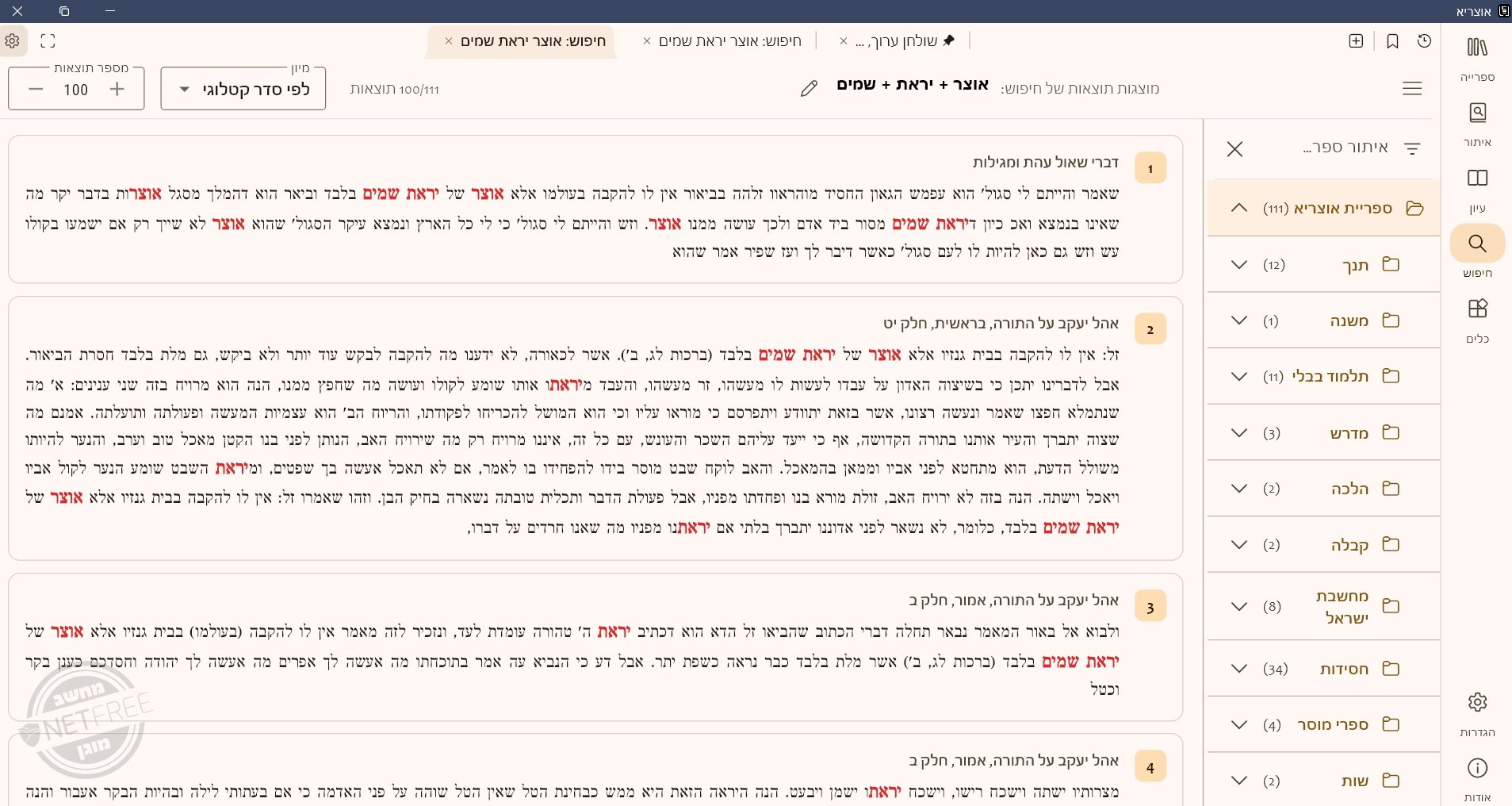The image size is (1512, 806).
Task: Click the bookmark icon in top bar
Action: tap(1392, 41)
